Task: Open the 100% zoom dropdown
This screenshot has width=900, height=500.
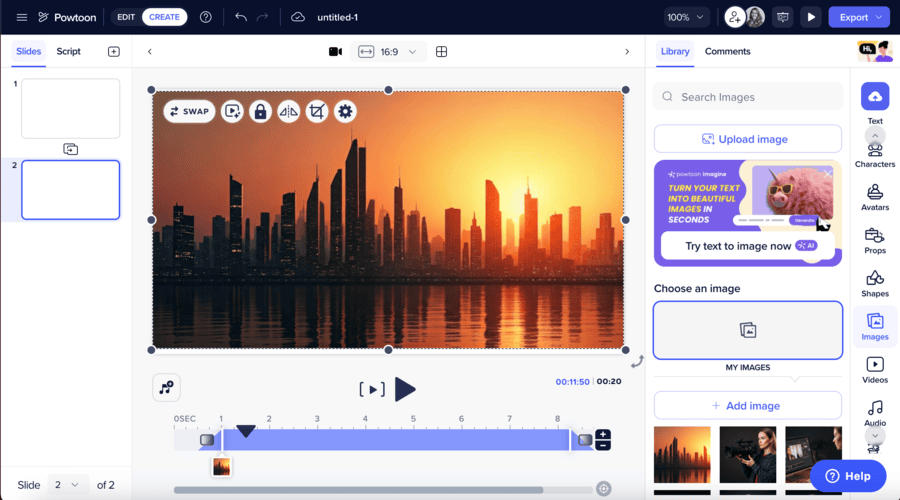Action: click(x=687, y=17)
